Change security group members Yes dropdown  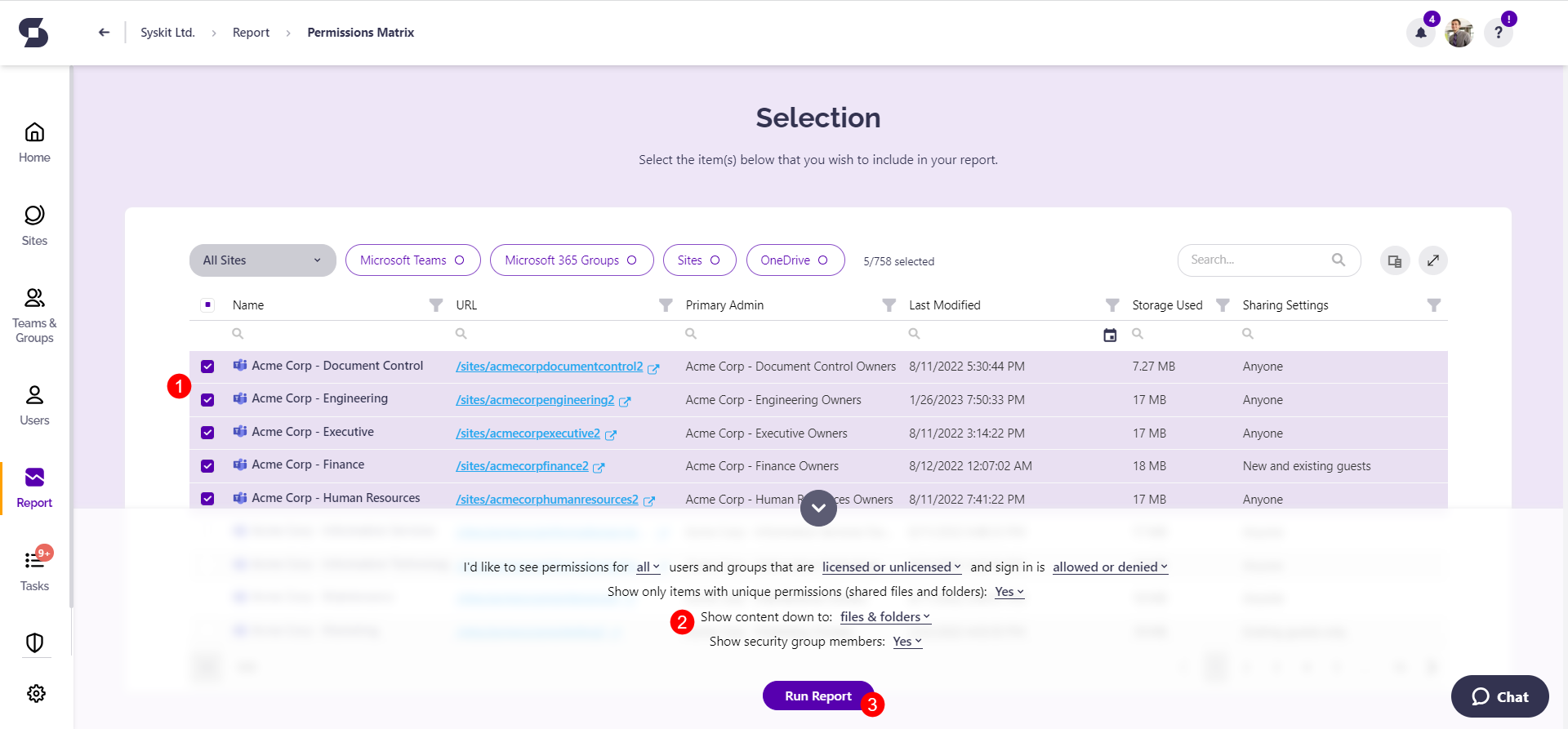pos(907,642)
